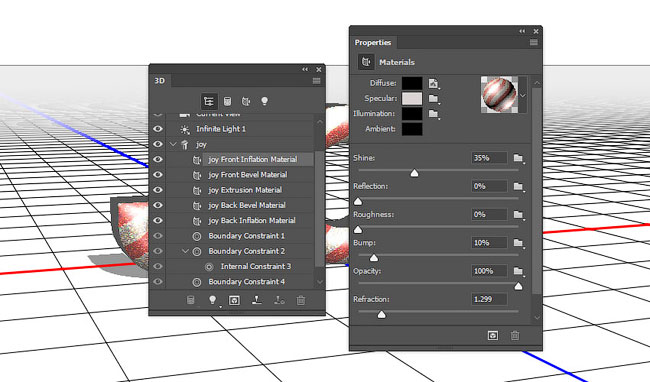
Task: Select the Properties tab
Action: pos(373,43)
